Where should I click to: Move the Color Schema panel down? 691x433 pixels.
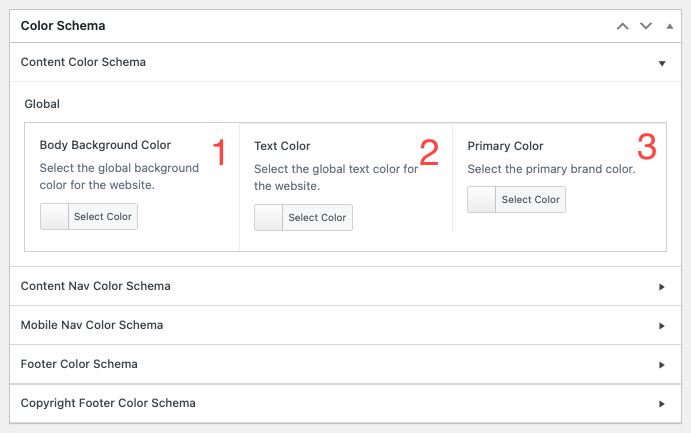click(646, 26)
